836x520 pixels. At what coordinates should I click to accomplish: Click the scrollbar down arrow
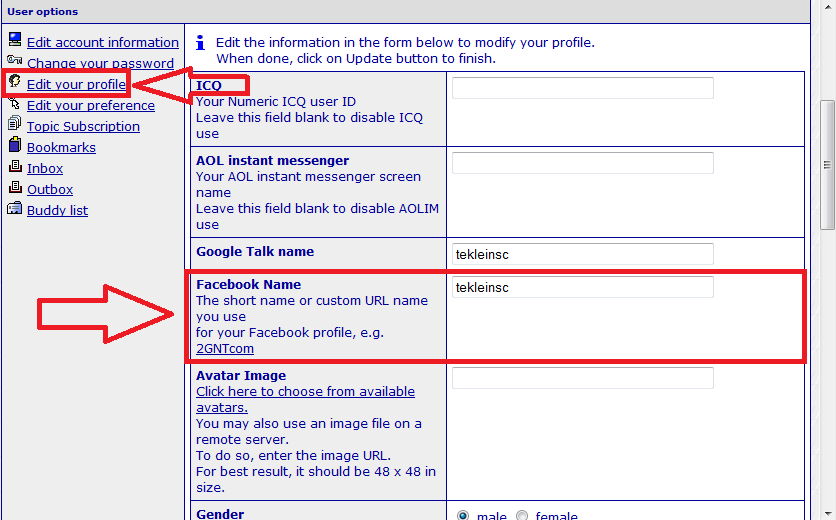tap(827, 514)
